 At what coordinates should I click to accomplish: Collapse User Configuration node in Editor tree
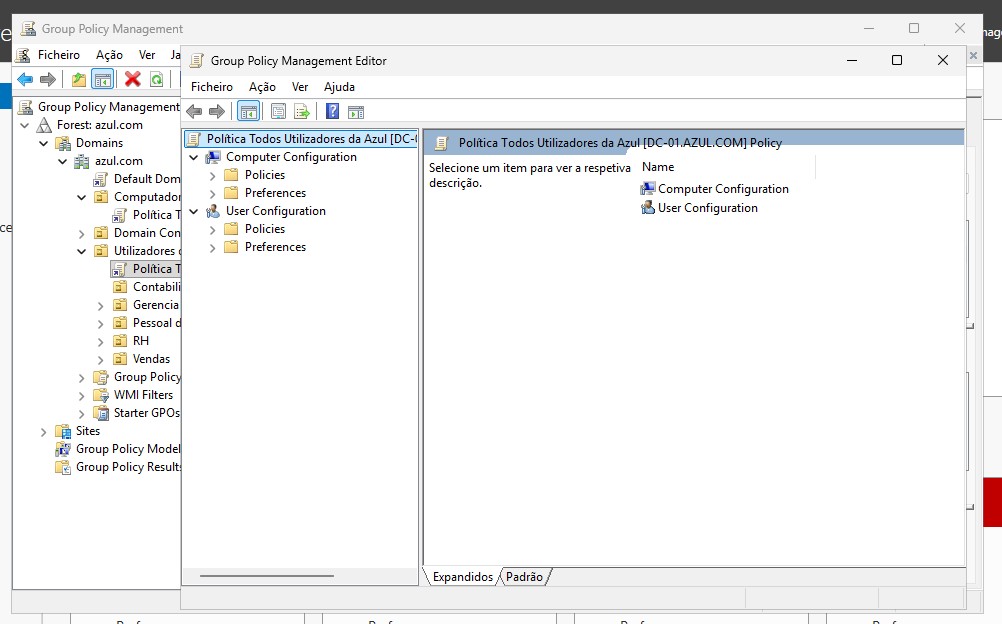pyautogui.click(x=194, y=211)
